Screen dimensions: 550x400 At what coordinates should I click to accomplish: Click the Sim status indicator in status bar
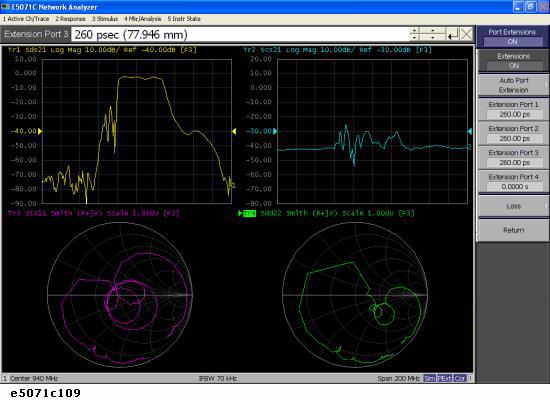430,378
